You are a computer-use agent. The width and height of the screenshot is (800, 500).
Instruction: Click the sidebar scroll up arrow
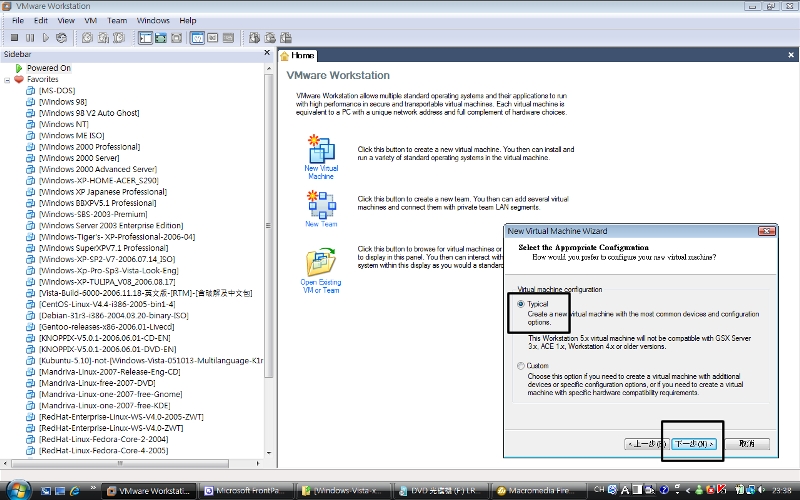pos(269,68)
